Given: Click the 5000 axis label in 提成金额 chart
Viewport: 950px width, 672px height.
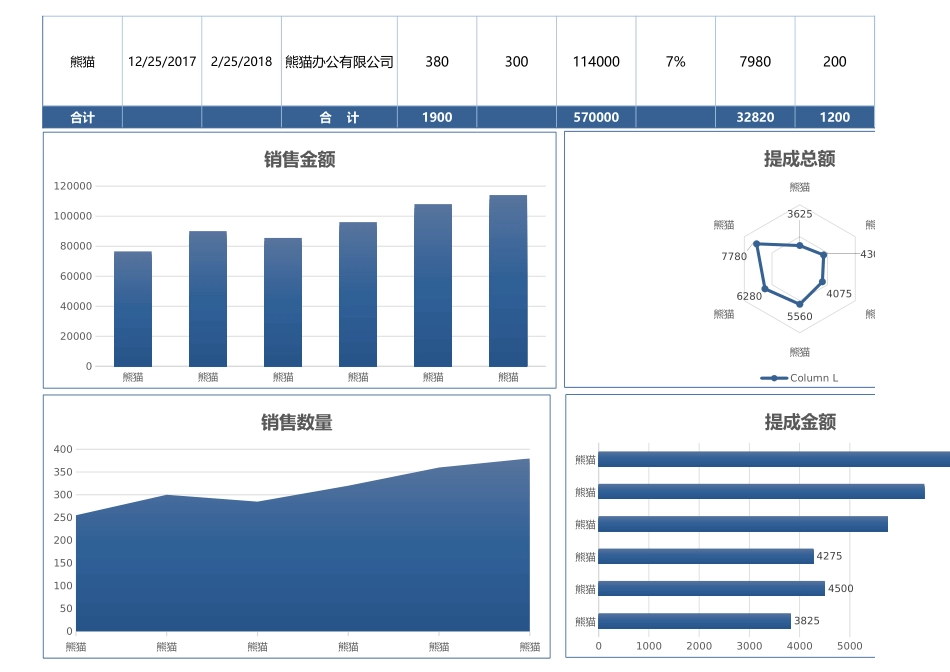Looking at the screenshot, I should pos(851,647).
